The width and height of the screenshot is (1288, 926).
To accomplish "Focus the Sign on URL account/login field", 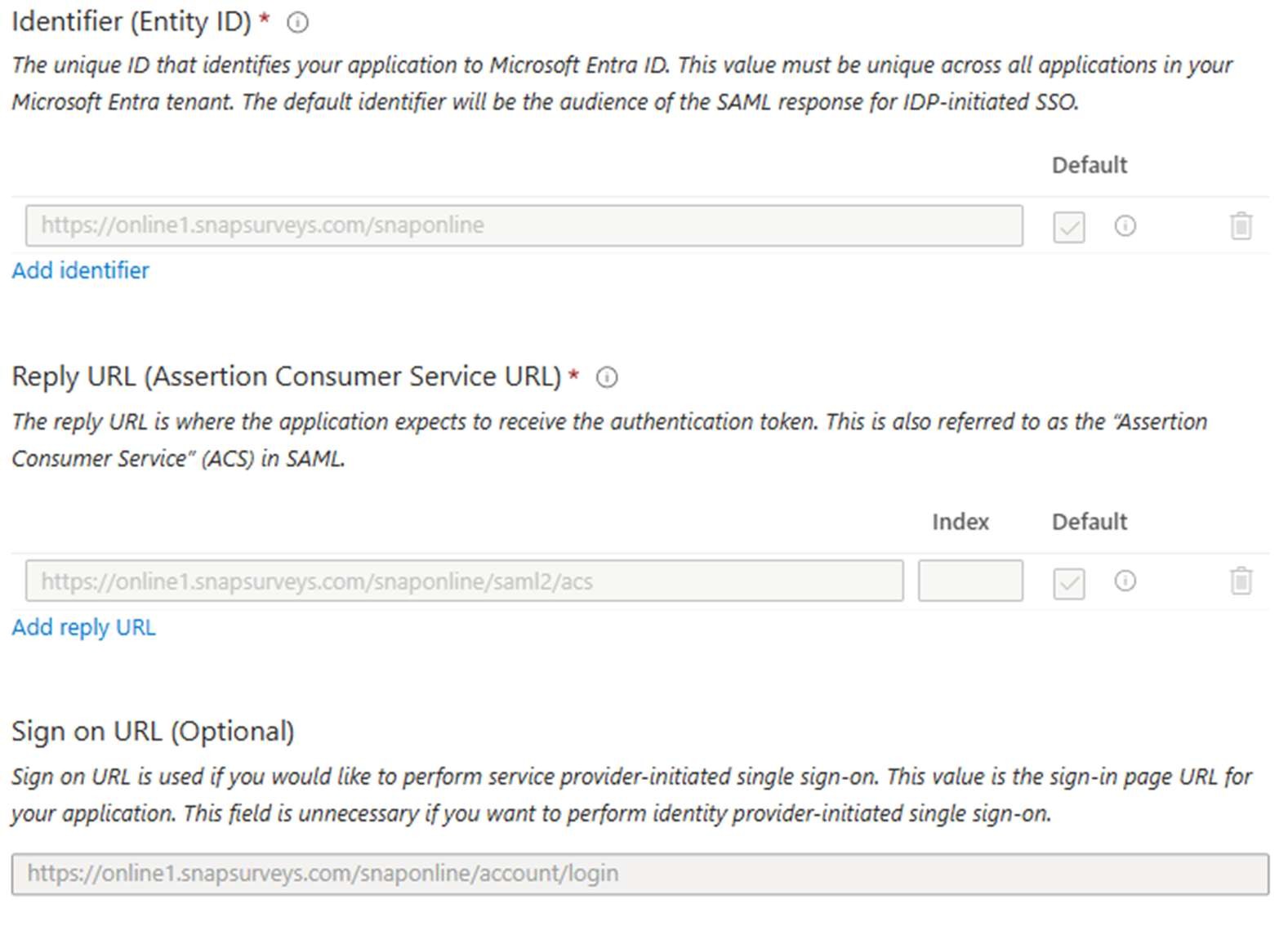I will coord(640,874).
